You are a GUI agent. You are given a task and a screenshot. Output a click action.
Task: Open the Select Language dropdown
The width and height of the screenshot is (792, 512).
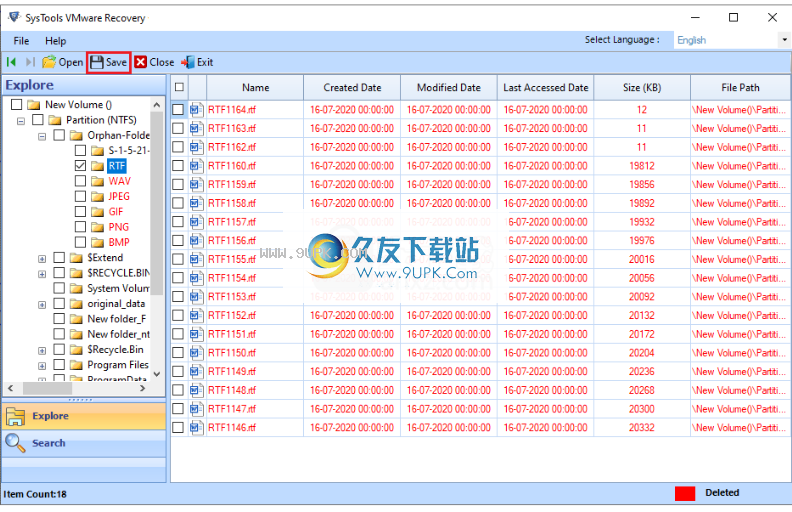coord(784,39)
